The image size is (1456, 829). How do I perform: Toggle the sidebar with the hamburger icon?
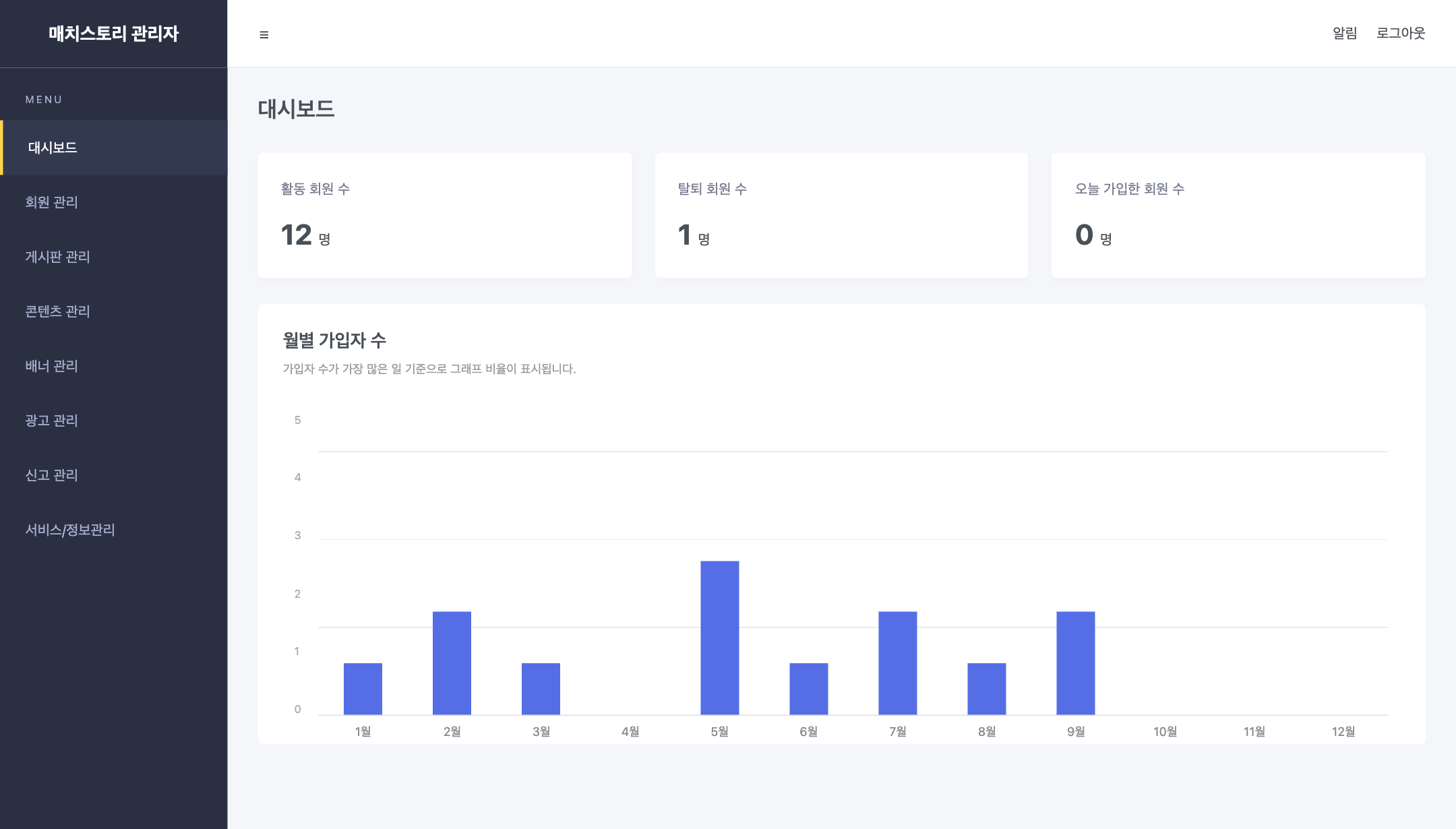click(x=264, y=34)
